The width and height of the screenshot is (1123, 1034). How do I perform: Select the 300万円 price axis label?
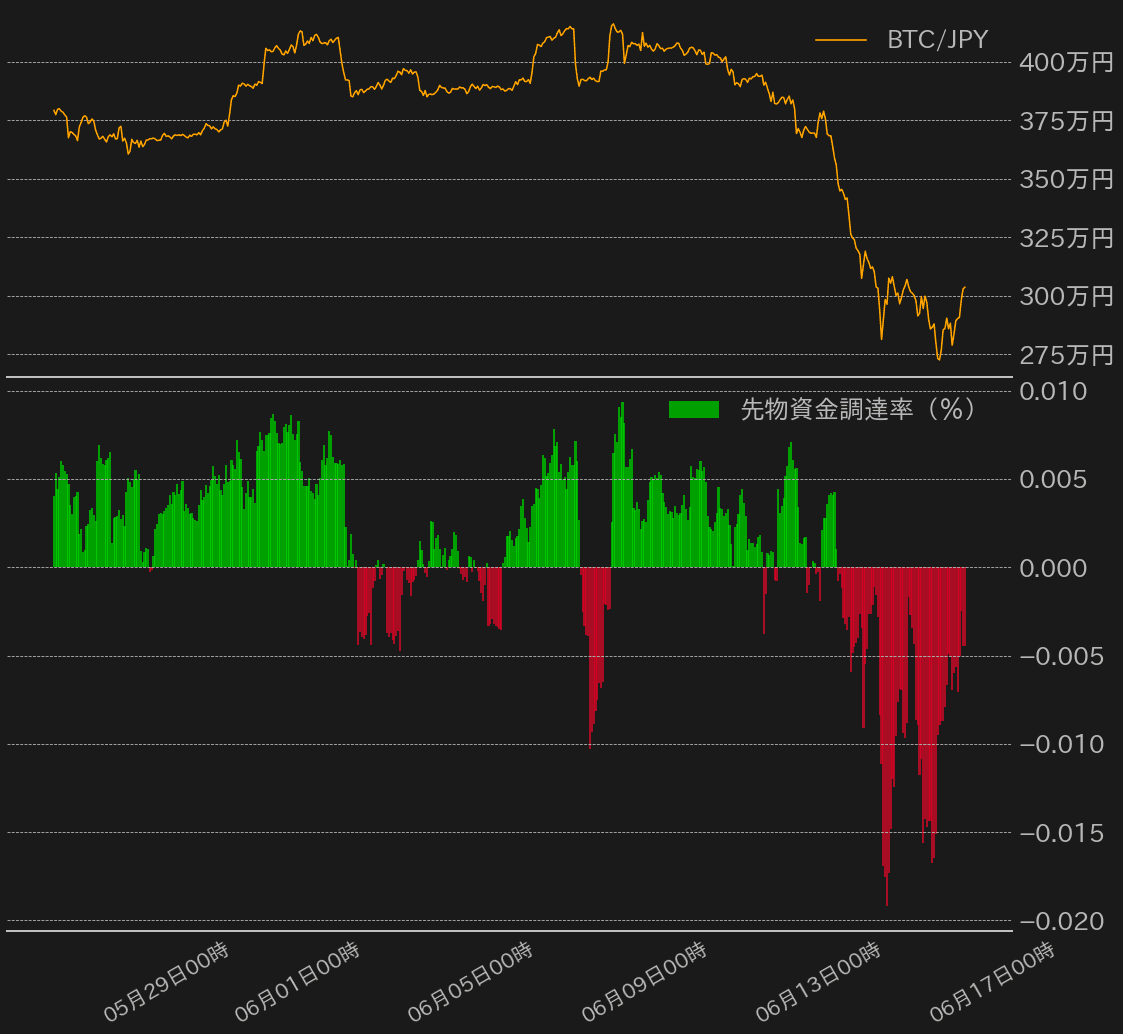point(1066,297)
